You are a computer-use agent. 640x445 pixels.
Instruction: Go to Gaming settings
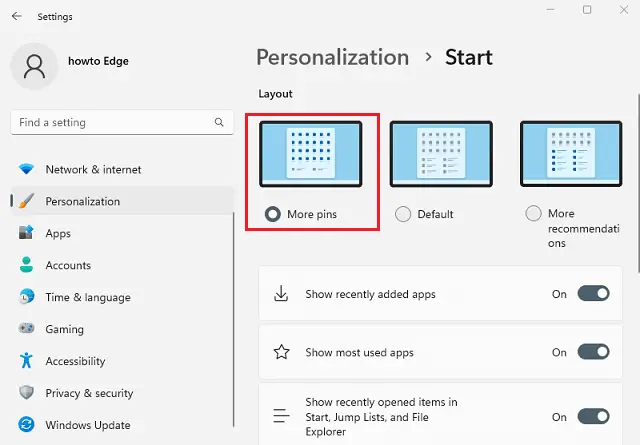tap(122, 329)
